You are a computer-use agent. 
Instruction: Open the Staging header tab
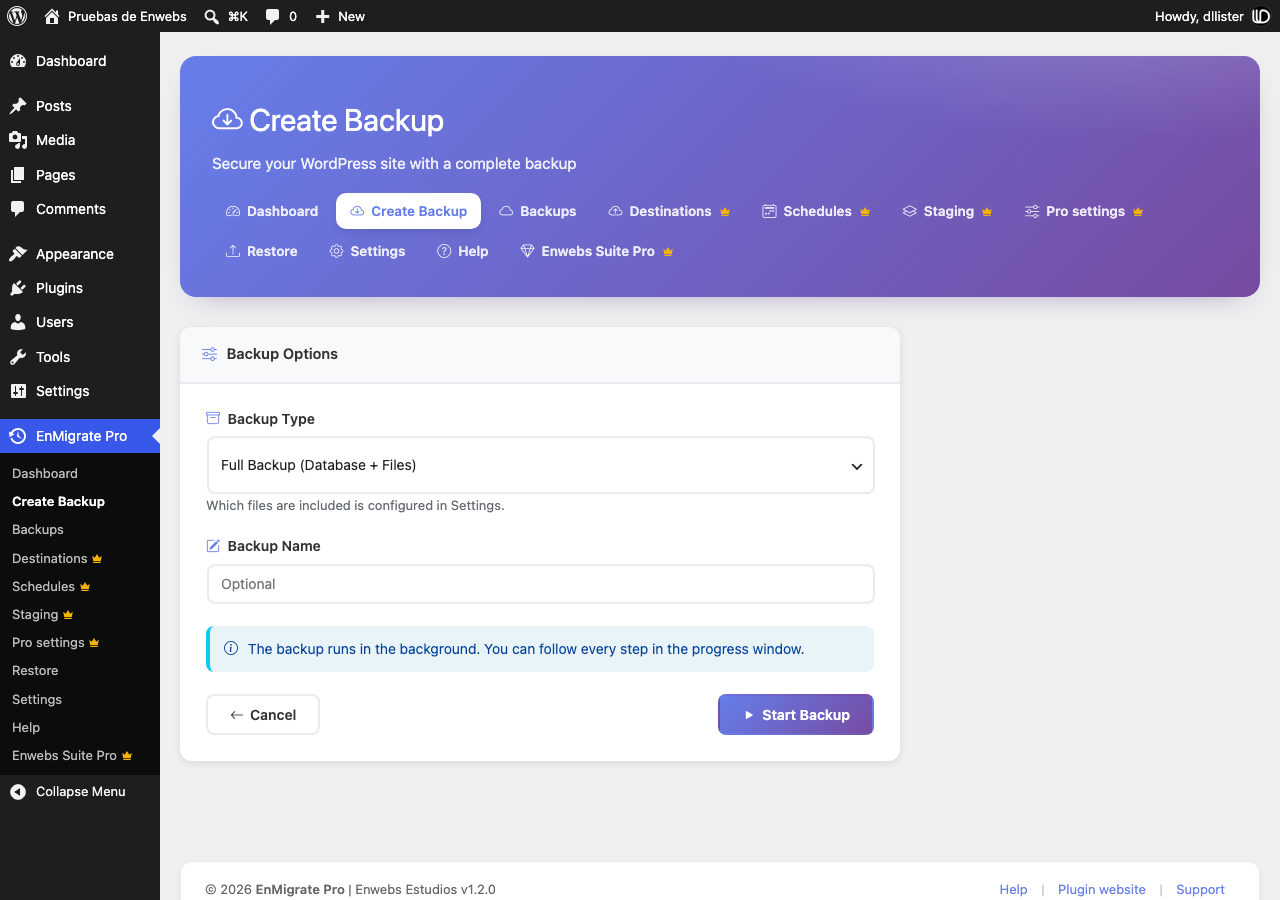[x=947, y=211]
